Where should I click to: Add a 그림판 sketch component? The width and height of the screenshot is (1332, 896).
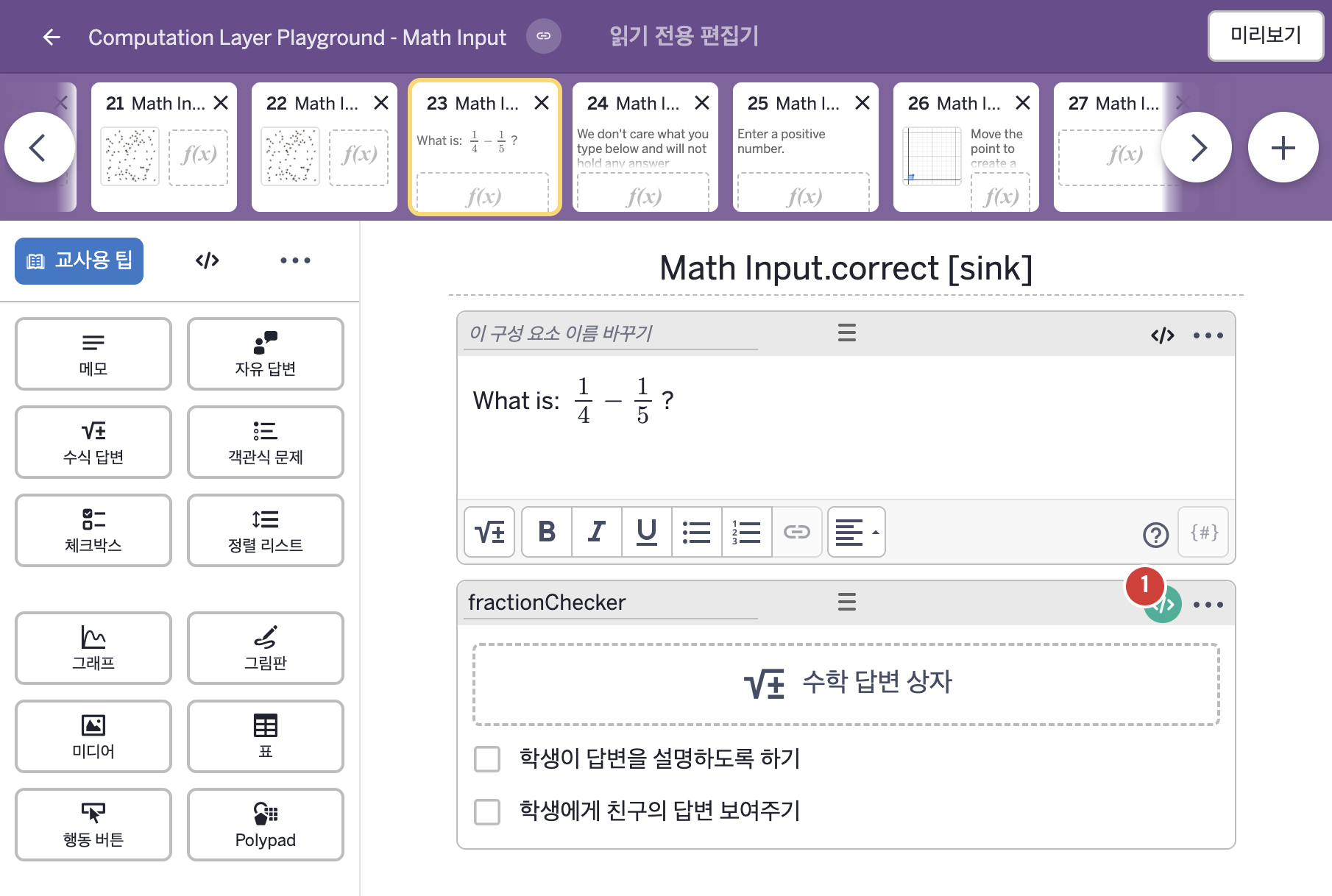tap(266, 648)
